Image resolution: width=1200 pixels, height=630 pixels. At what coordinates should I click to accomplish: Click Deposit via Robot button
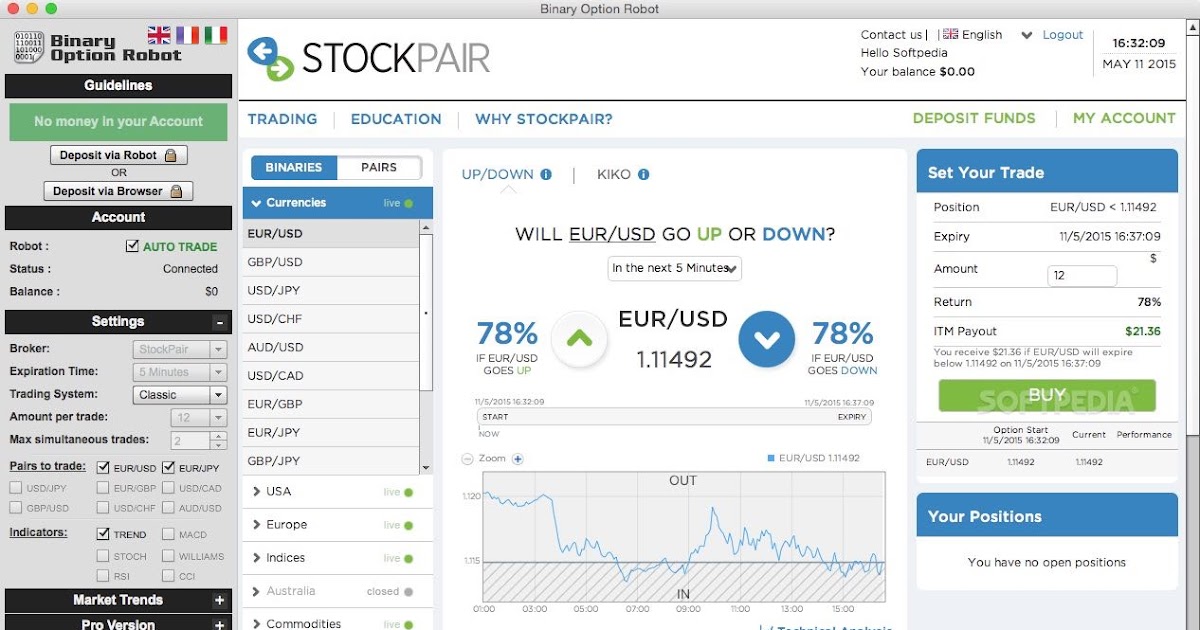118,155
